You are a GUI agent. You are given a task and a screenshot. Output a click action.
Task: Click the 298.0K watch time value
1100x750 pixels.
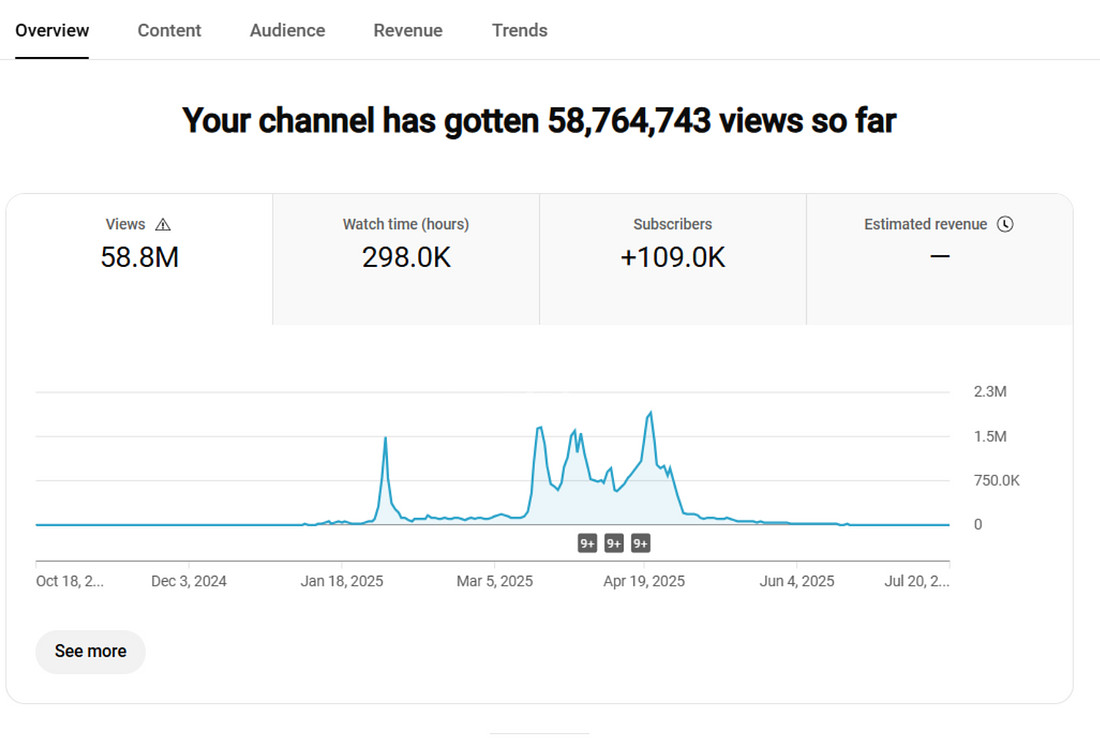point(406,257)
